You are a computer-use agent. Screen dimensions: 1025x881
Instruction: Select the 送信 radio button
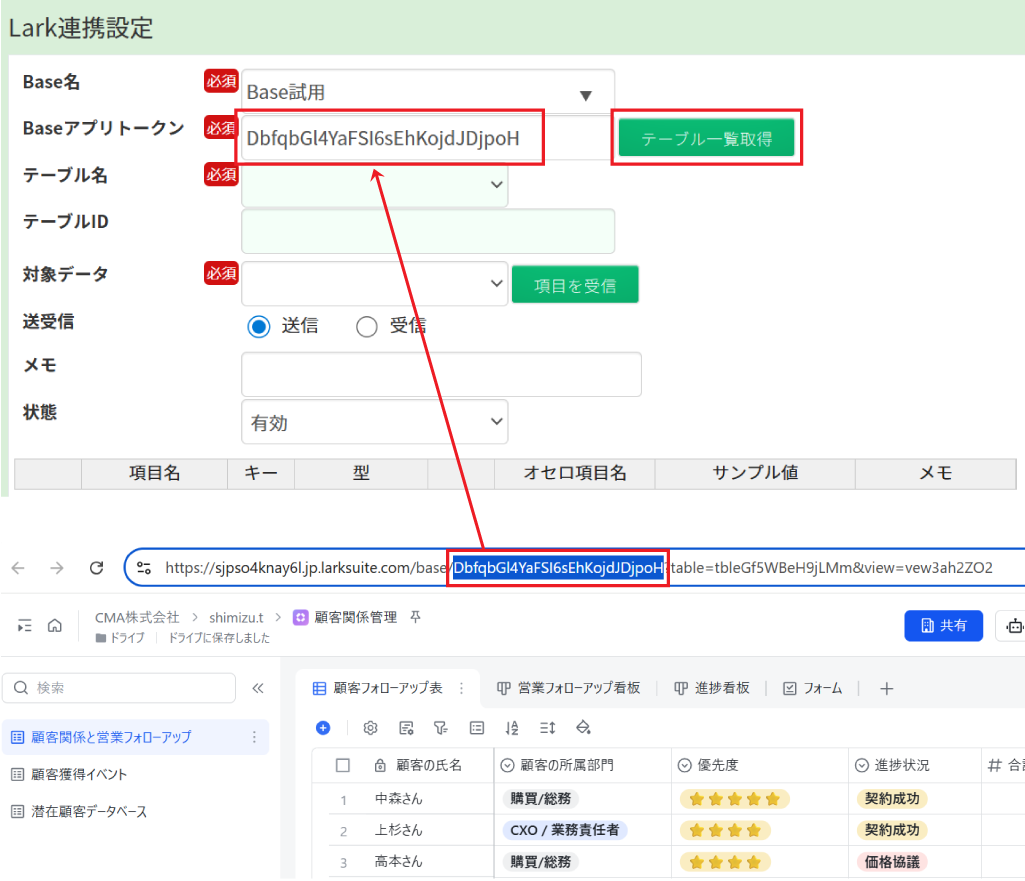(259, 326)
